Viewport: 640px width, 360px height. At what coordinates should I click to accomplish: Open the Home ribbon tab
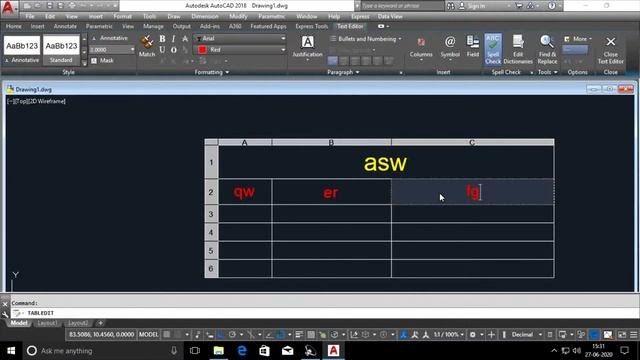[x=13, y=26]
